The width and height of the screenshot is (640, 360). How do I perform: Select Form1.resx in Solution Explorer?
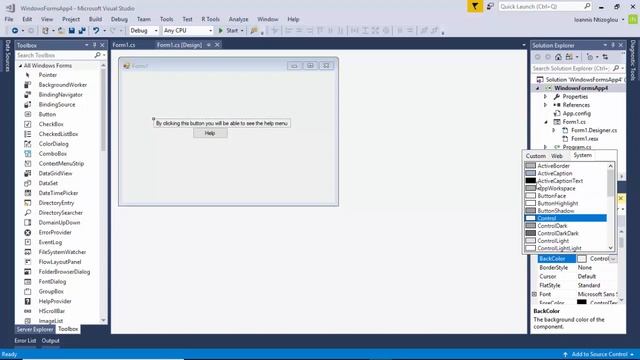(x=584, y=139)
